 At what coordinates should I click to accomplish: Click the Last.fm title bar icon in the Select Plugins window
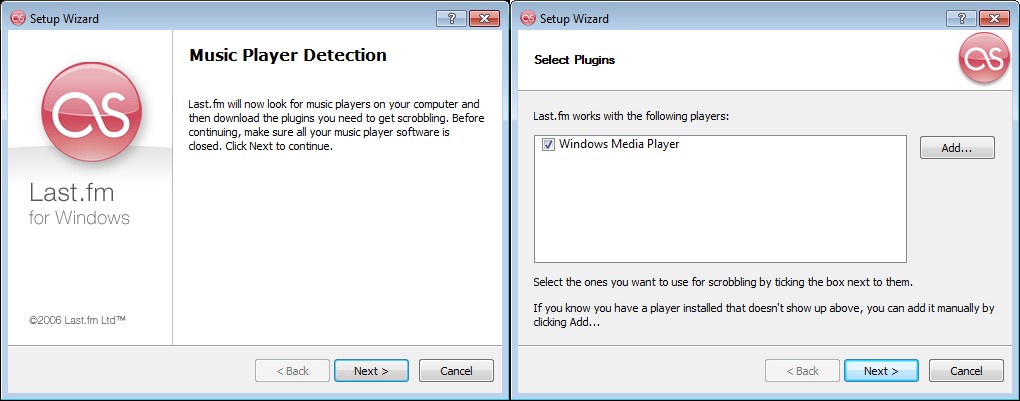(x=527, y=18)
